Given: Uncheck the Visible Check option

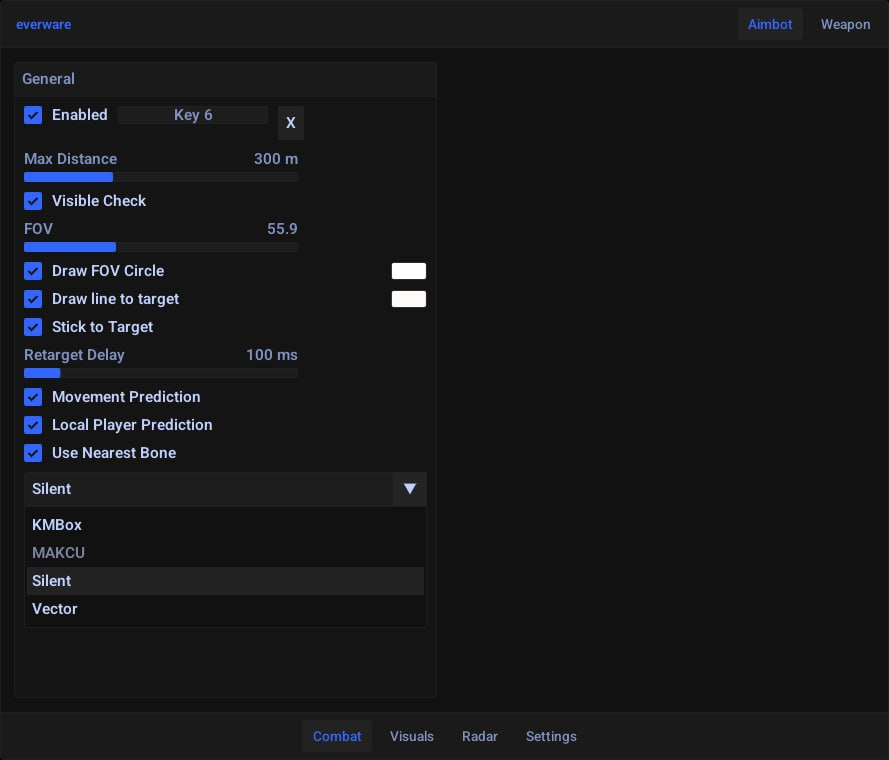Looking at the screenshot, I should click(x=33, y=201).
